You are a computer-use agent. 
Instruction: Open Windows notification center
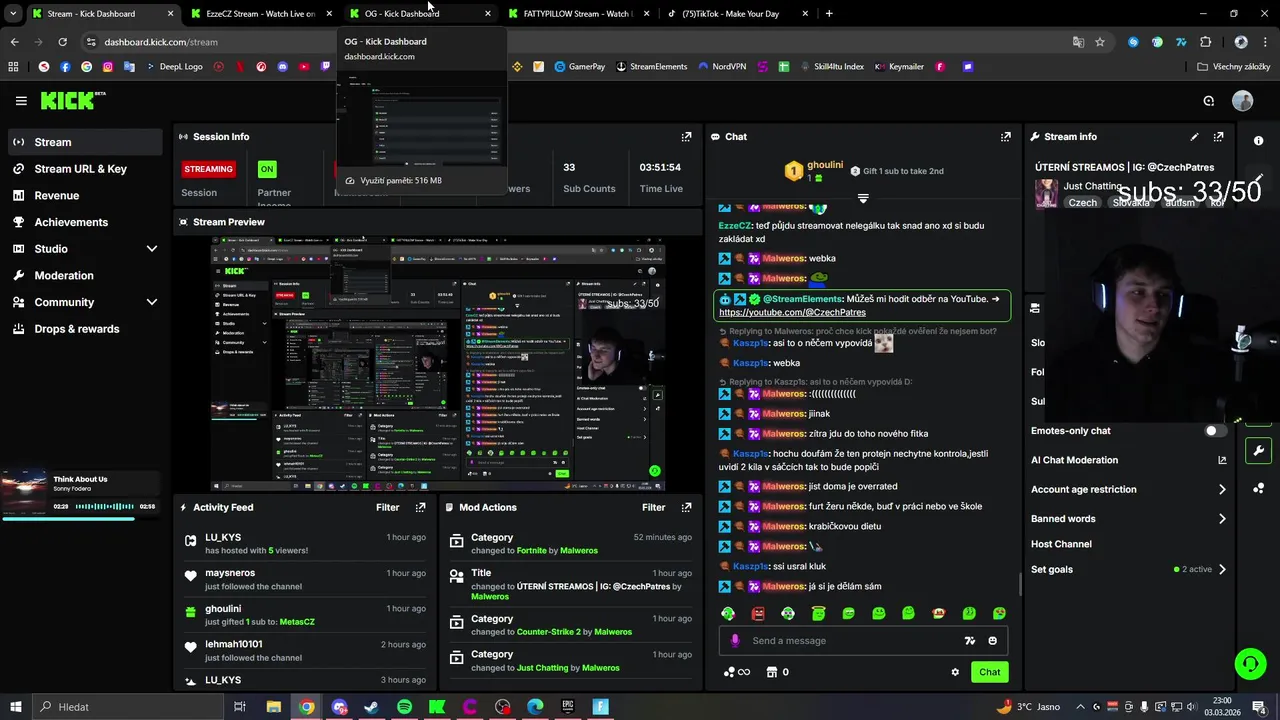(1260, 707)
